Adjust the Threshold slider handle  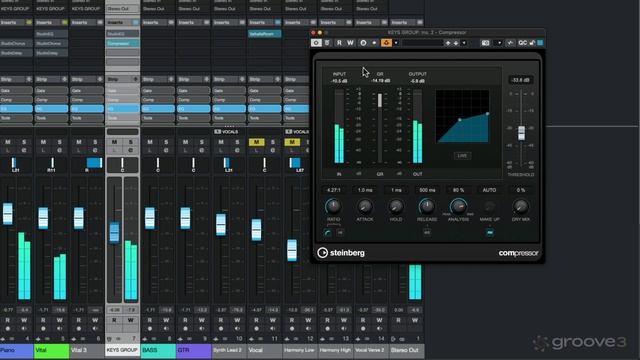tap(521, 133)
